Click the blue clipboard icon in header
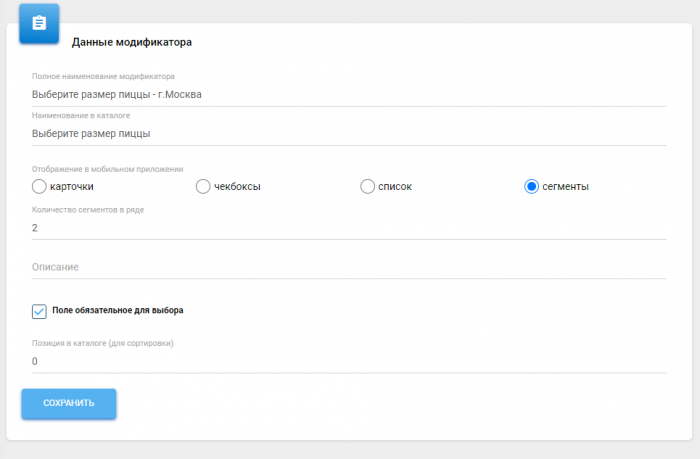This screenshot has width=700, height=459. tap(39, 23)
